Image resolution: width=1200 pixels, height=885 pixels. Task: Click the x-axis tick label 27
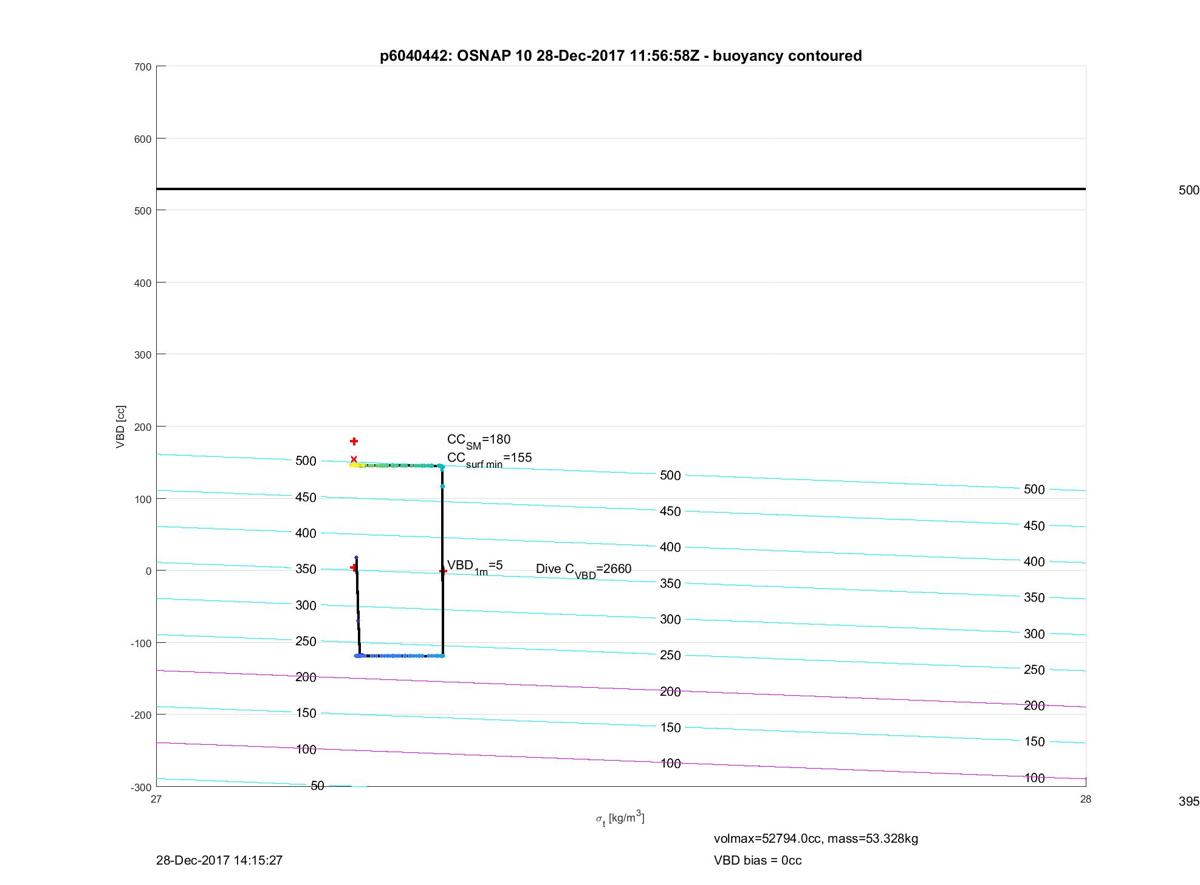pyautogui.click(x=156, y=799)
